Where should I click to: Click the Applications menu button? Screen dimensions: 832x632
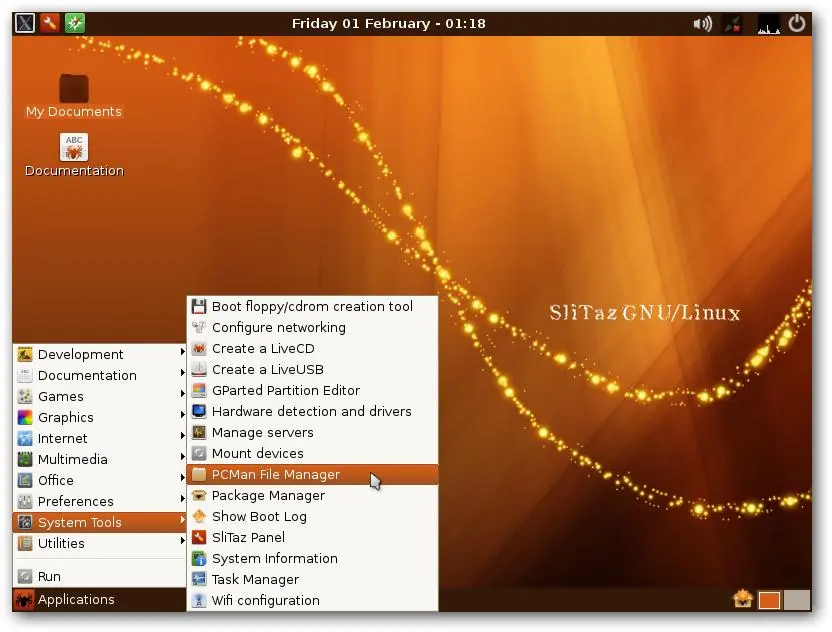tap(66, 600)
